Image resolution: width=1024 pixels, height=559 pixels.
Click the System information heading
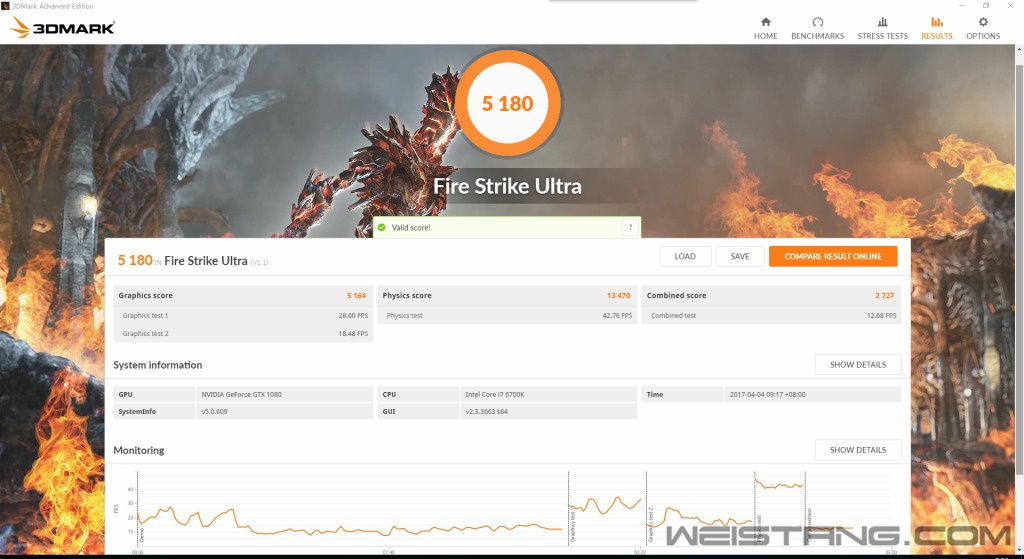click(157, 365)
